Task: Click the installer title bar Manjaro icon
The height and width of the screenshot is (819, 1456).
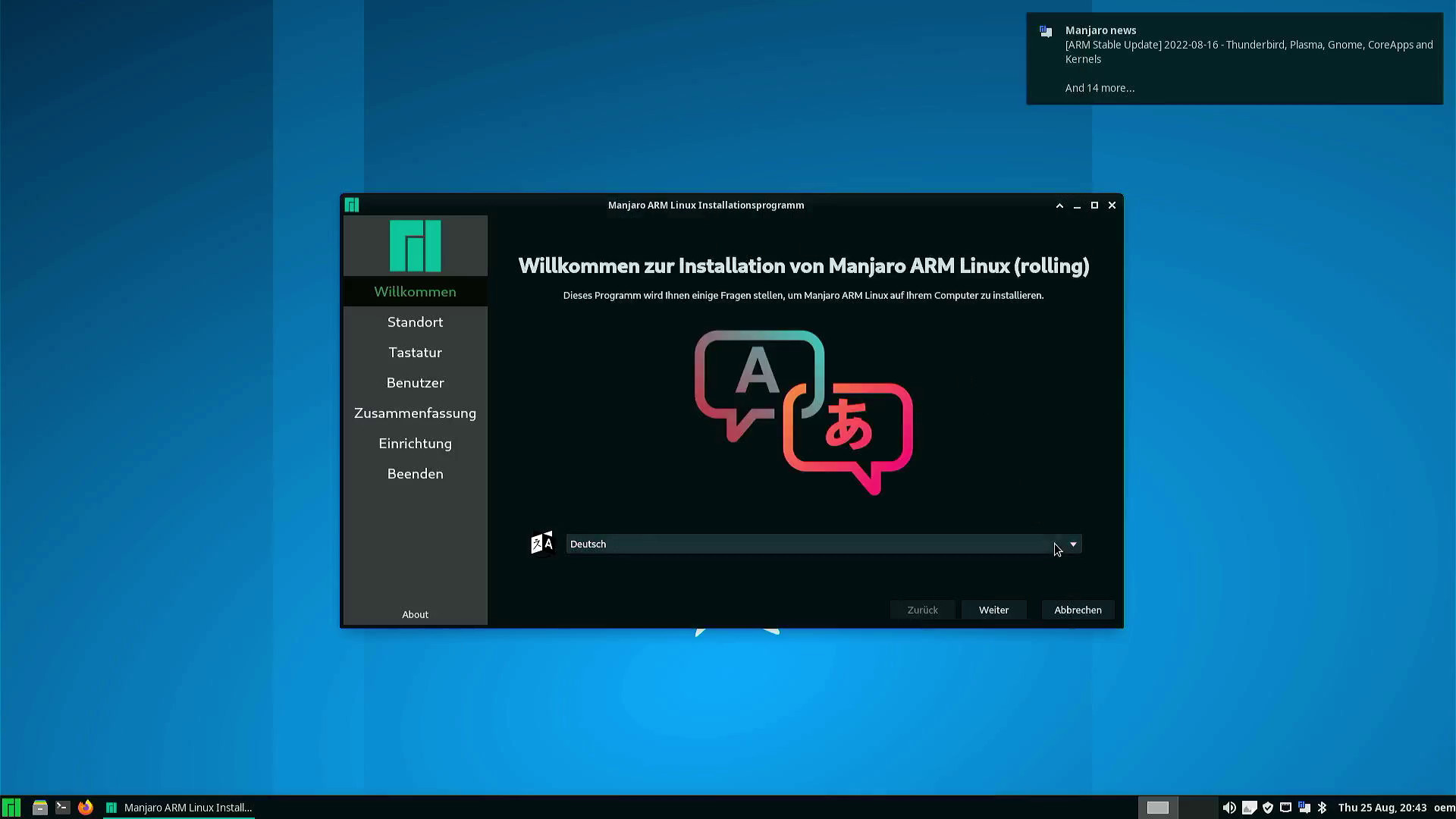Action: click(352, 205)
